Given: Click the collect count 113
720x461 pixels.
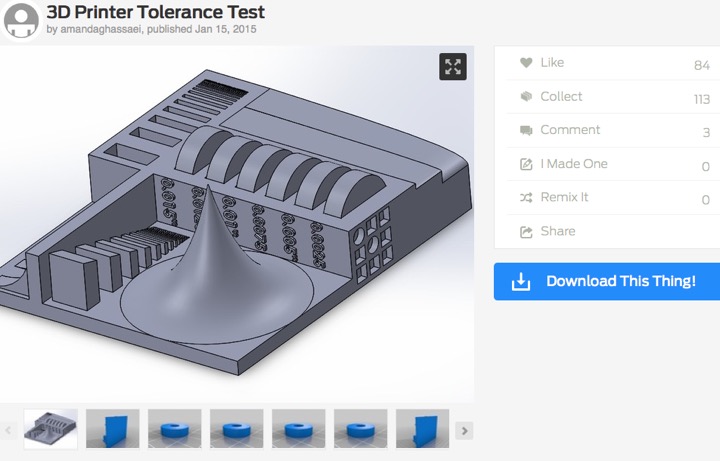Looking at the screenshot, I should coord(702,99).
